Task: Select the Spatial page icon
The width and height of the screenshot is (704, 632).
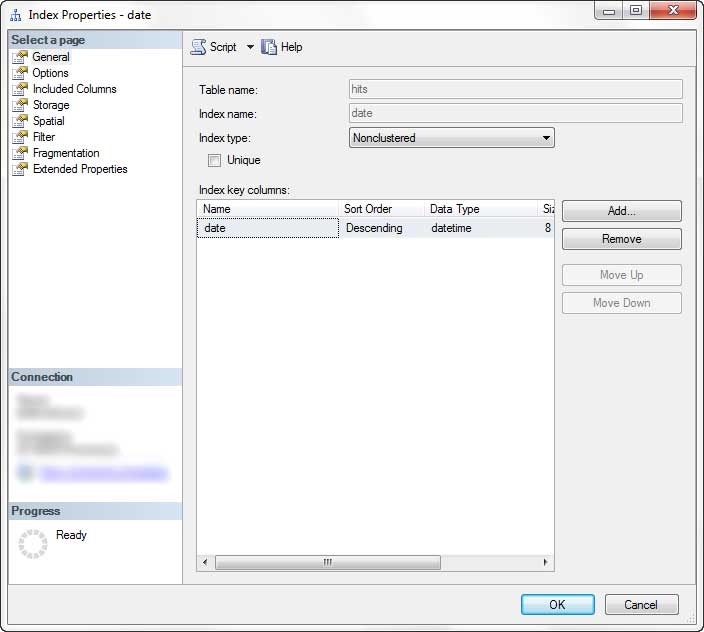Action: [20, 121]
